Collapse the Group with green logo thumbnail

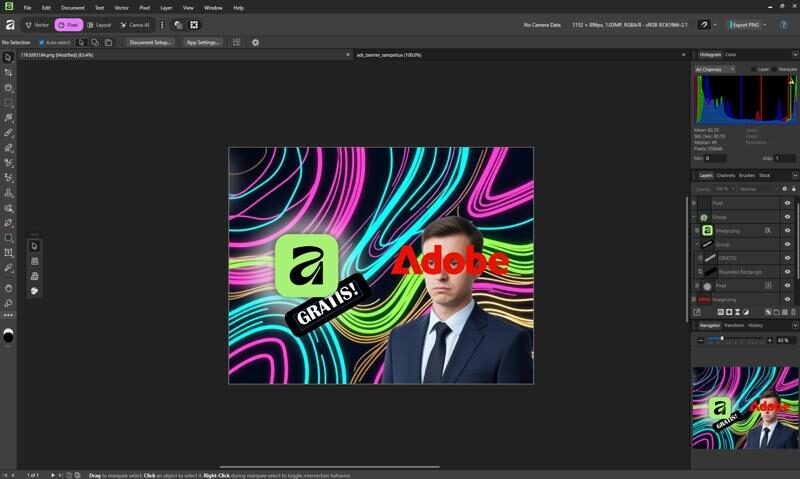coord(694,217)
